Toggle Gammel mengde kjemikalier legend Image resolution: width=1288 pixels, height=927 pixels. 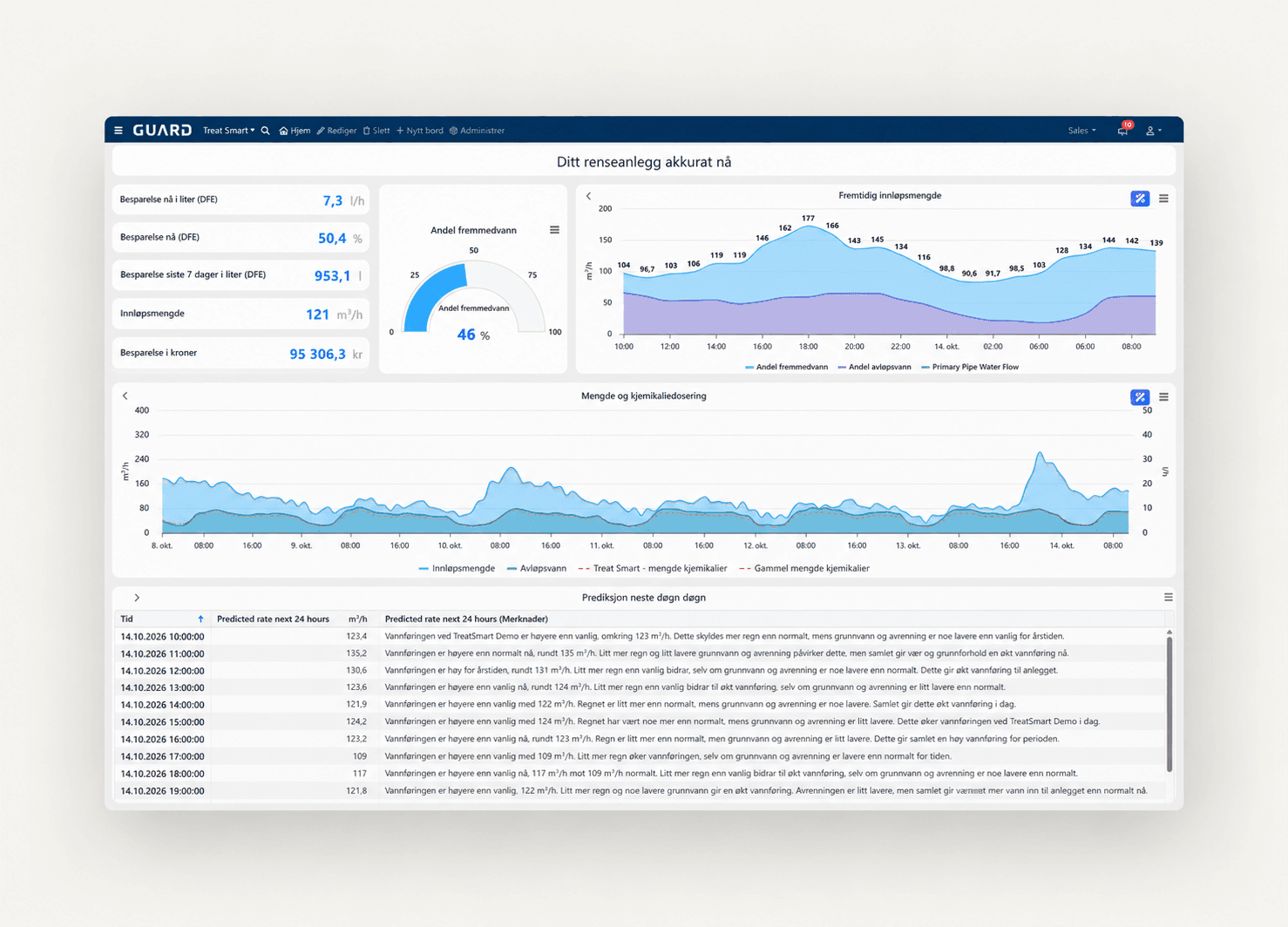[x=804, y=568]
